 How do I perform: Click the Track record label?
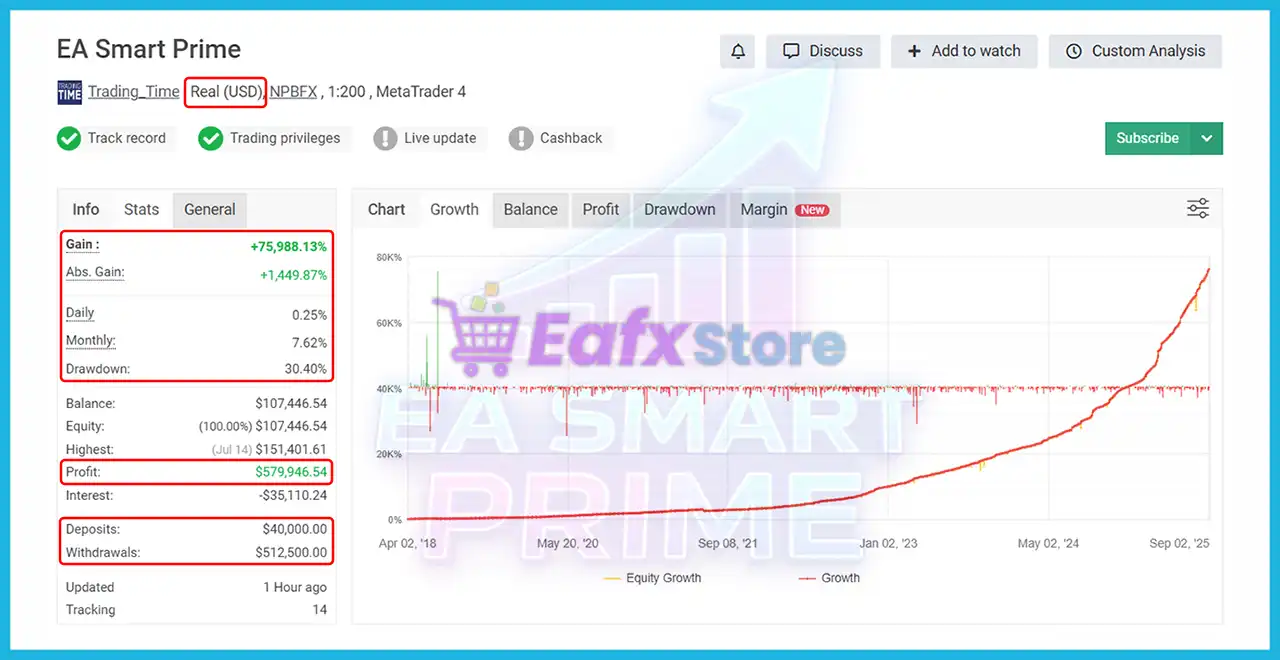(127, 138)
